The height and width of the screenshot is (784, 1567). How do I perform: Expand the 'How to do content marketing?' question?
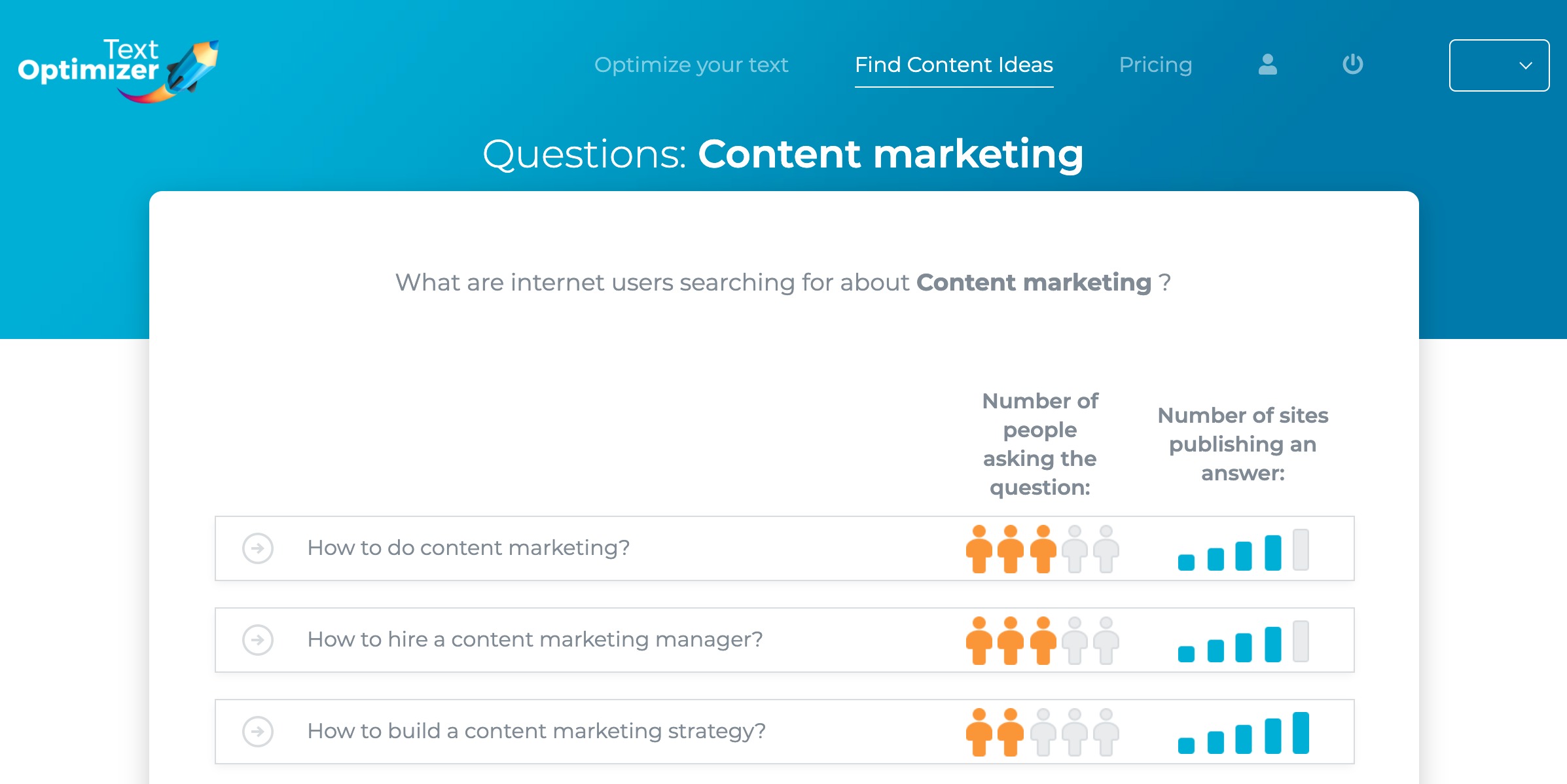(x=784, y=548)
